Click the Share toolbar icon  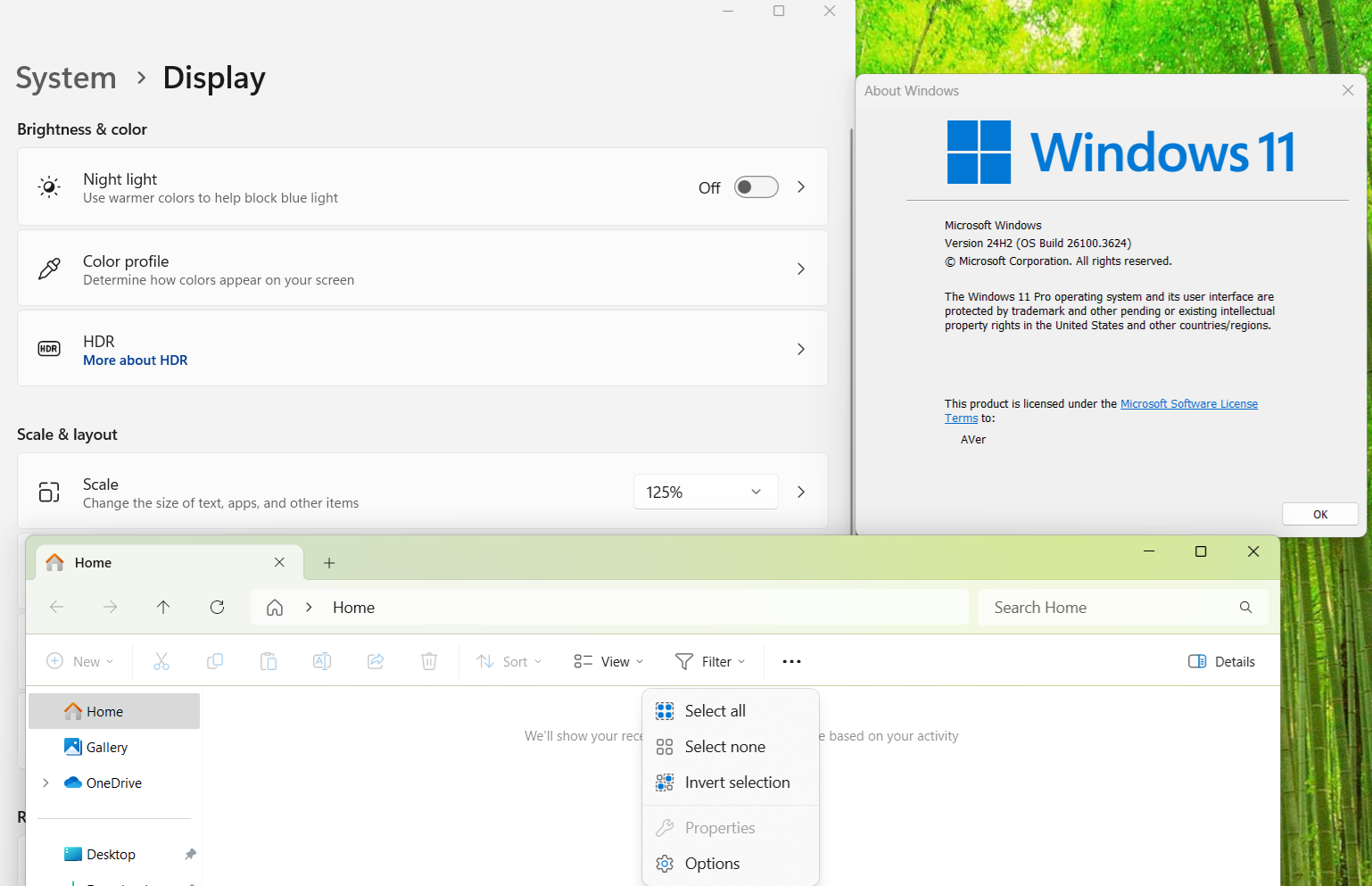(376, 661)
